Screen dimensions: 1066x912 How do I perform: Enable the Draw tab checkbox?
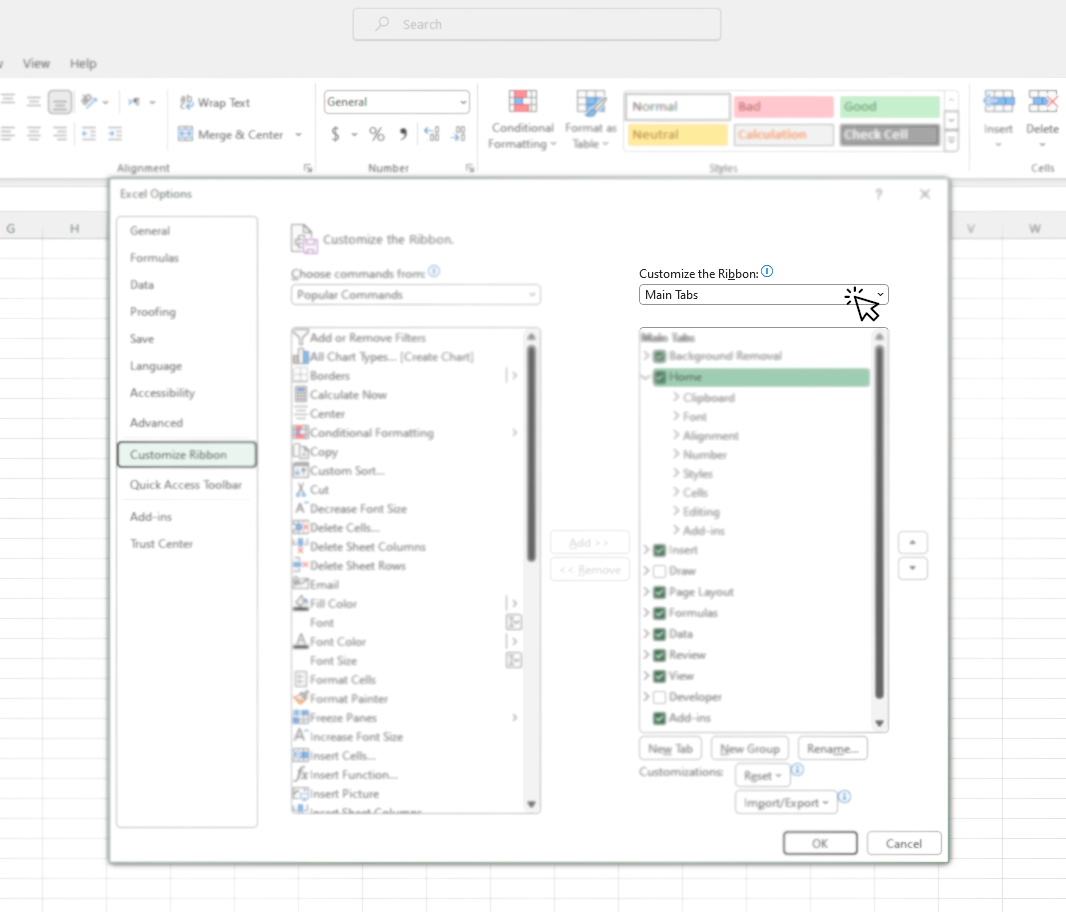point(659,571)
